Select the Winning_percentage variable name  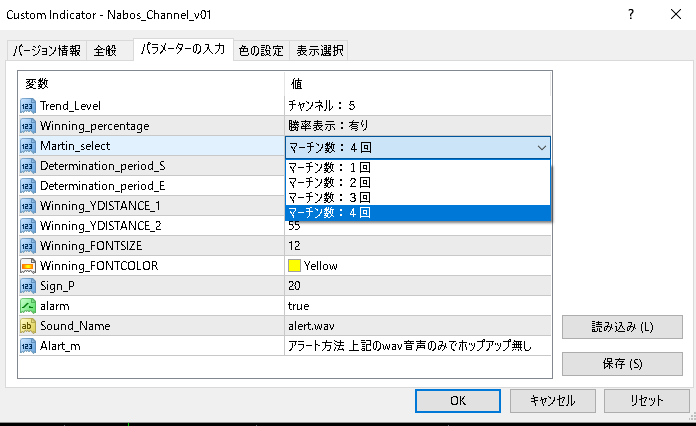pyautogui.click(x=95, y=126)
